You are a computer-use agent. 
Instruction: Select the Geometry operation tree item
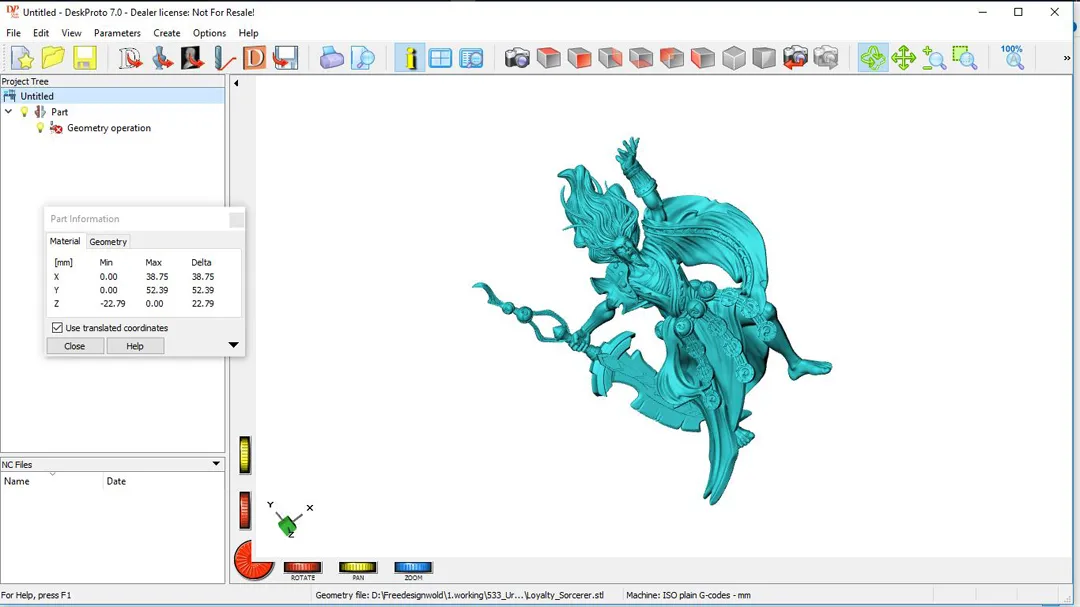[109, 127]
